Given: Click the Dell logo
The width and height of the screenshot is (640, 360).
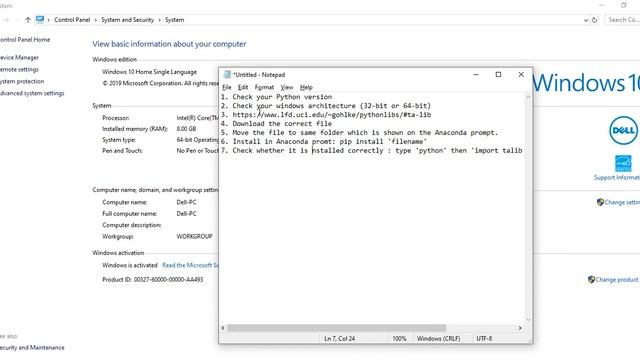Looking at the screenshot, I should coord(623,131).
